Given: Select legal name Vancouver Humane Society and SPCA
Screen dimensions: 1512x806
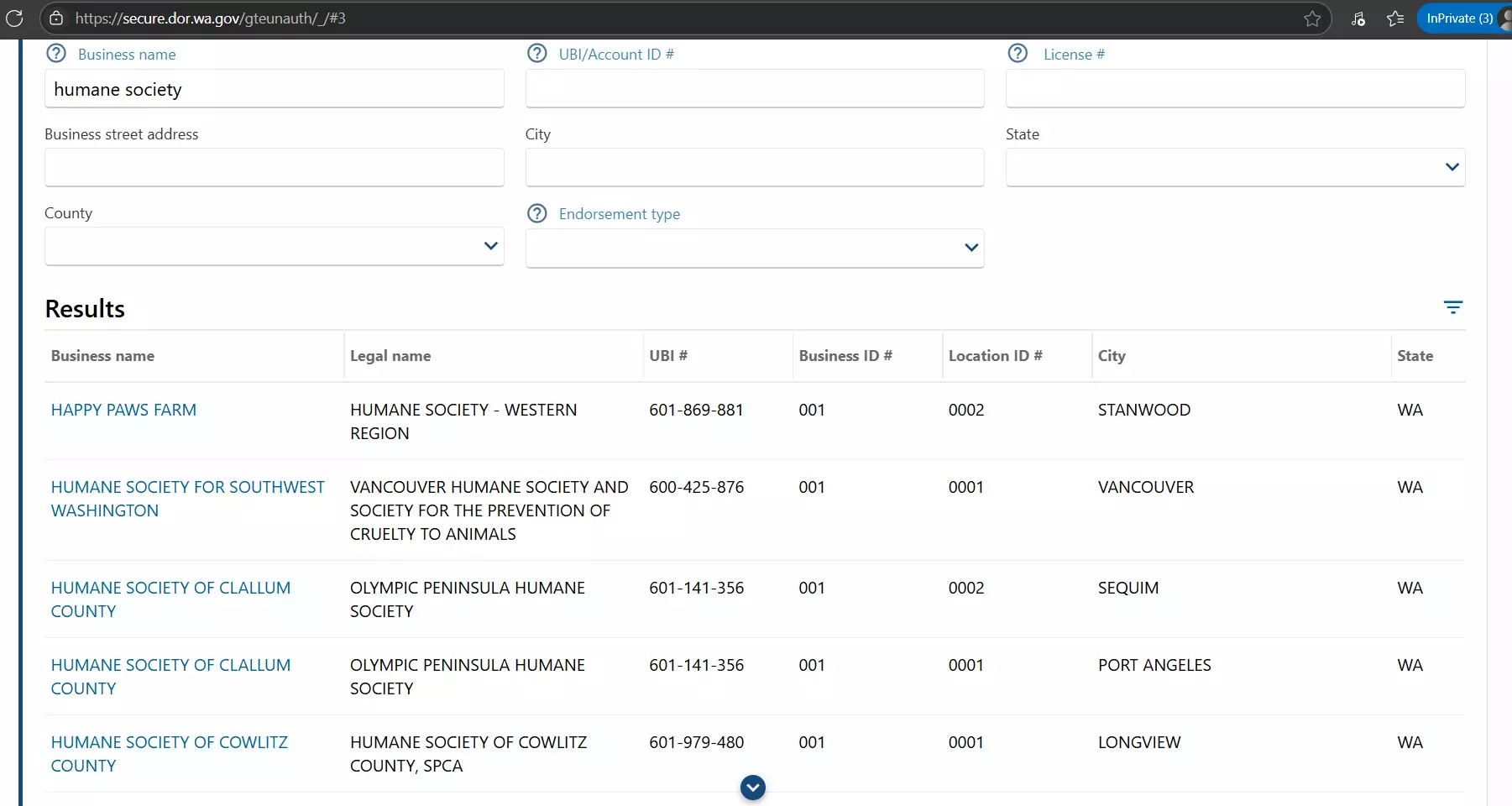Looking at the screenshot, I should click(x=489, y=510).
